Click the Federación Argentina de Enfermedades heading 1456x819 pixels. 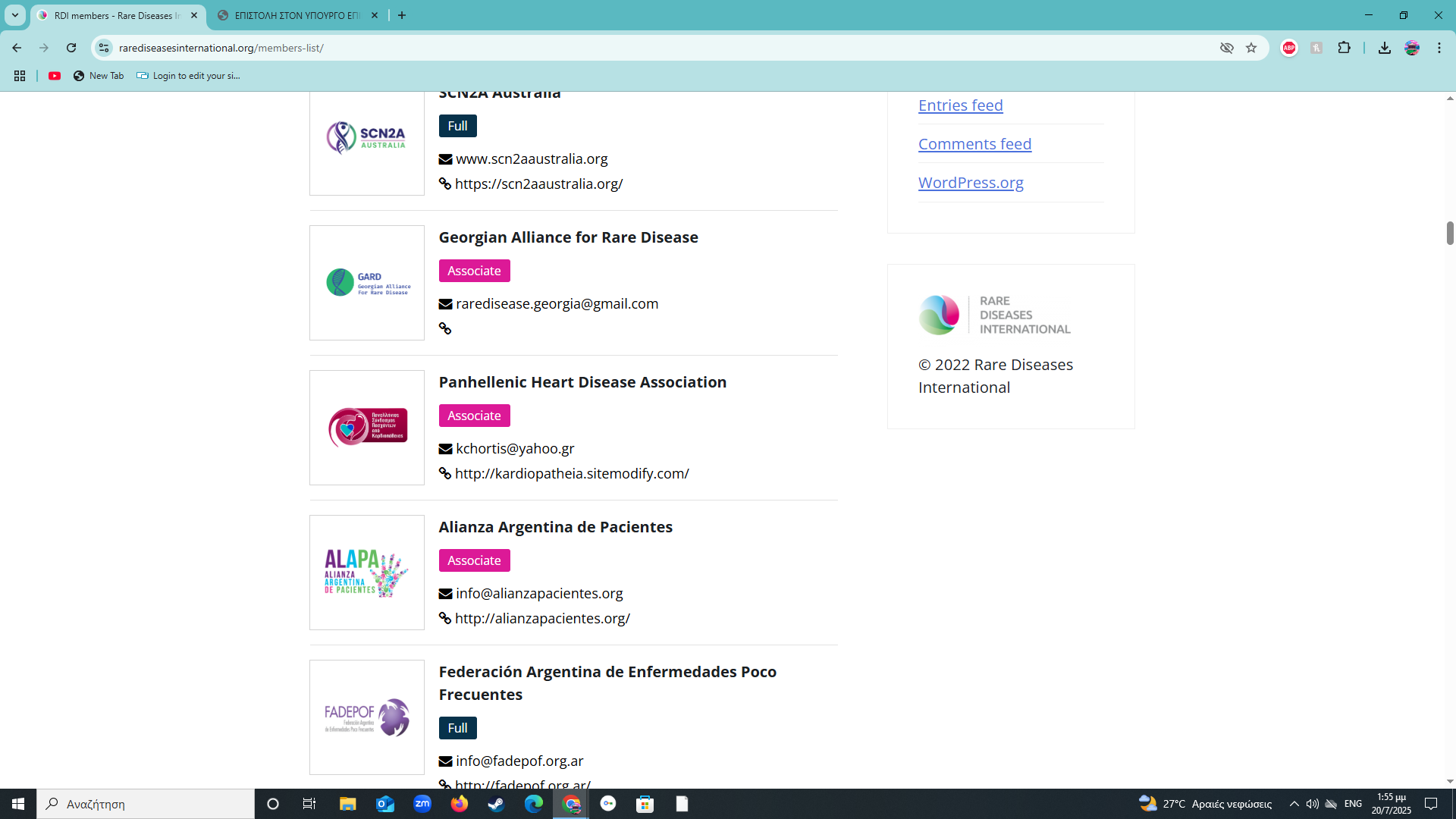pos(607,683)
